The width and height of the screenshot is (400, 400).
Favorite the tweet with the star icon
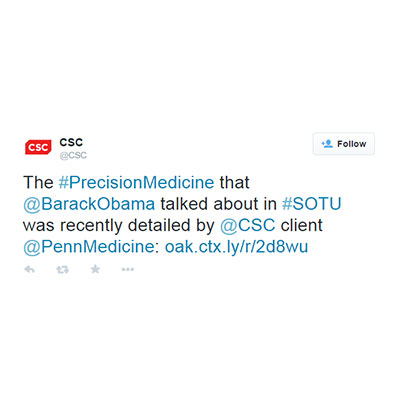pyautogui.click(x=95, y=269)
